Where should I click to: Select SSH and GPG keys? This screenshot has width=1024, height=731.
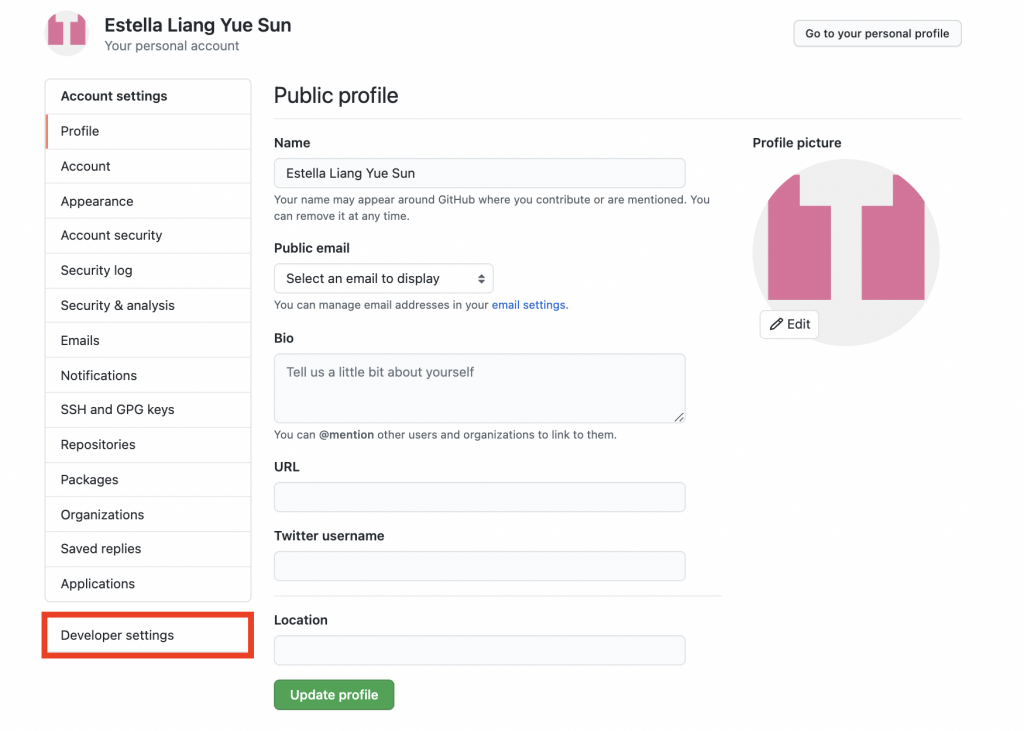[148, 410]
